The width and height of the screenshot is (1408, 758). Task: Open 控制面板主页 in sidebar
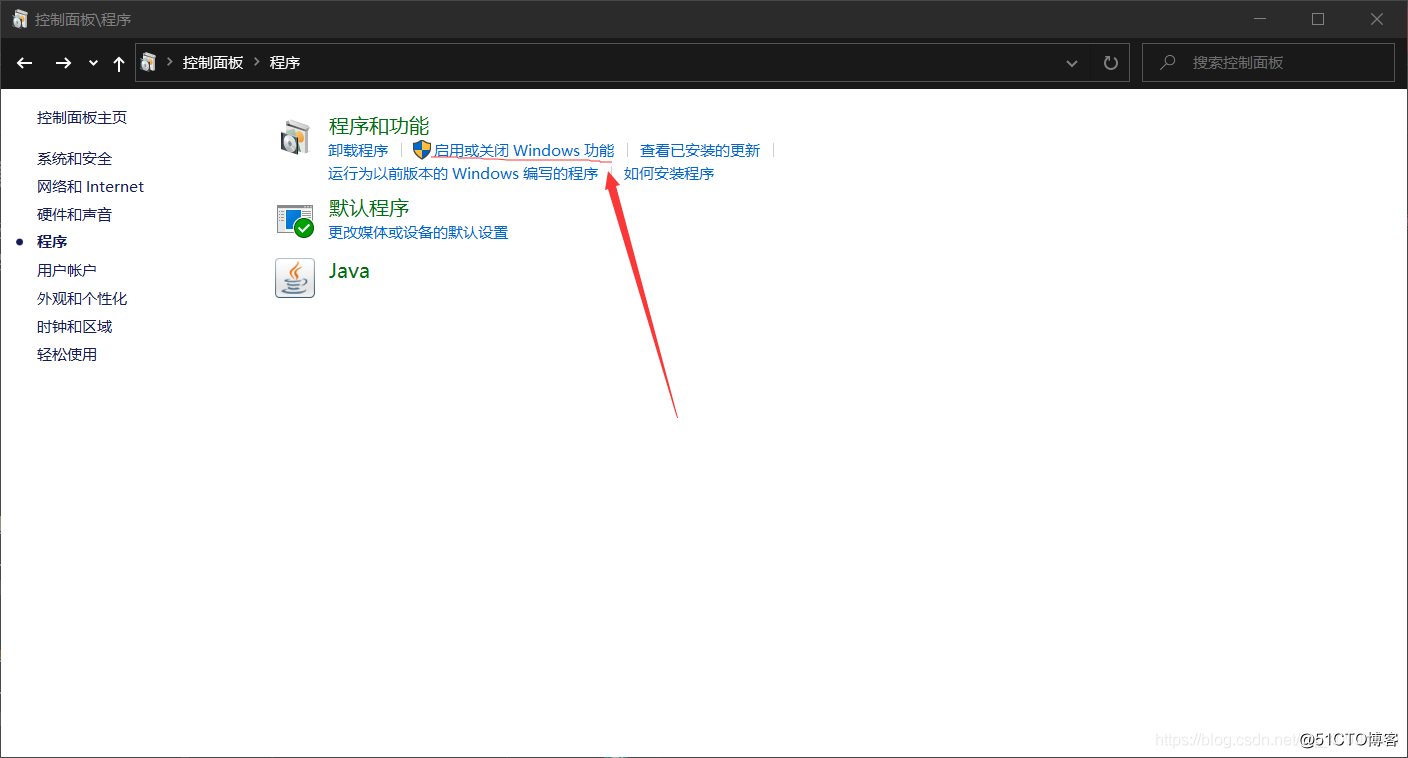pyautogui.click(x=82, y=117)
